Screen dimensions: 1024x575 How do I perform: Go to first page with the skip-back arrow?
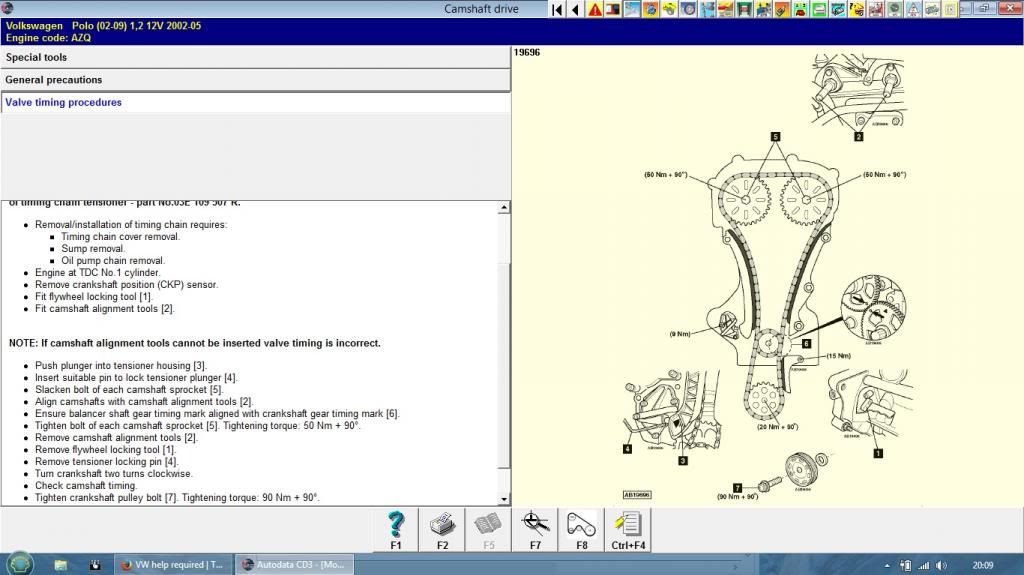click(557, 9)
